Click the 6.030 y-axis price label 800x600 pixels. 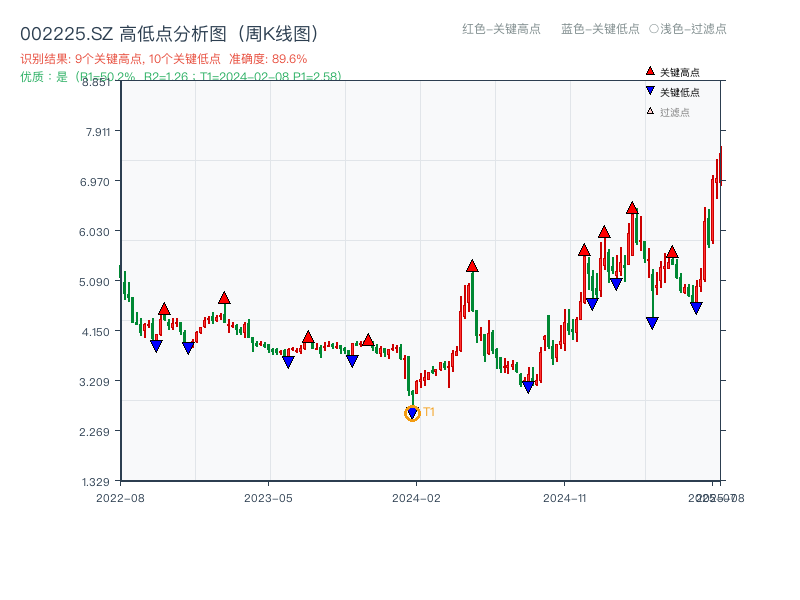(x=94, y=232)
